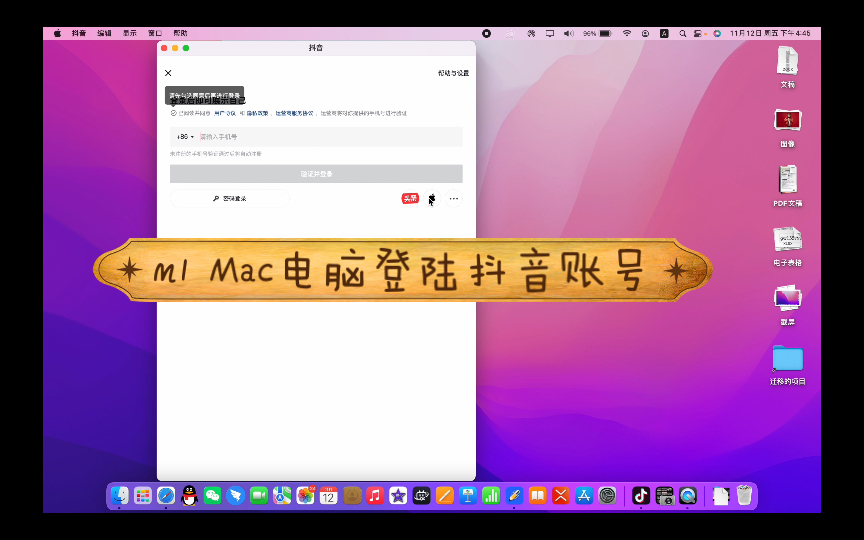The width and height of the screenshot is (864, 540).
Task: Open Siri from the menu bar
Action: pos(717,33)
